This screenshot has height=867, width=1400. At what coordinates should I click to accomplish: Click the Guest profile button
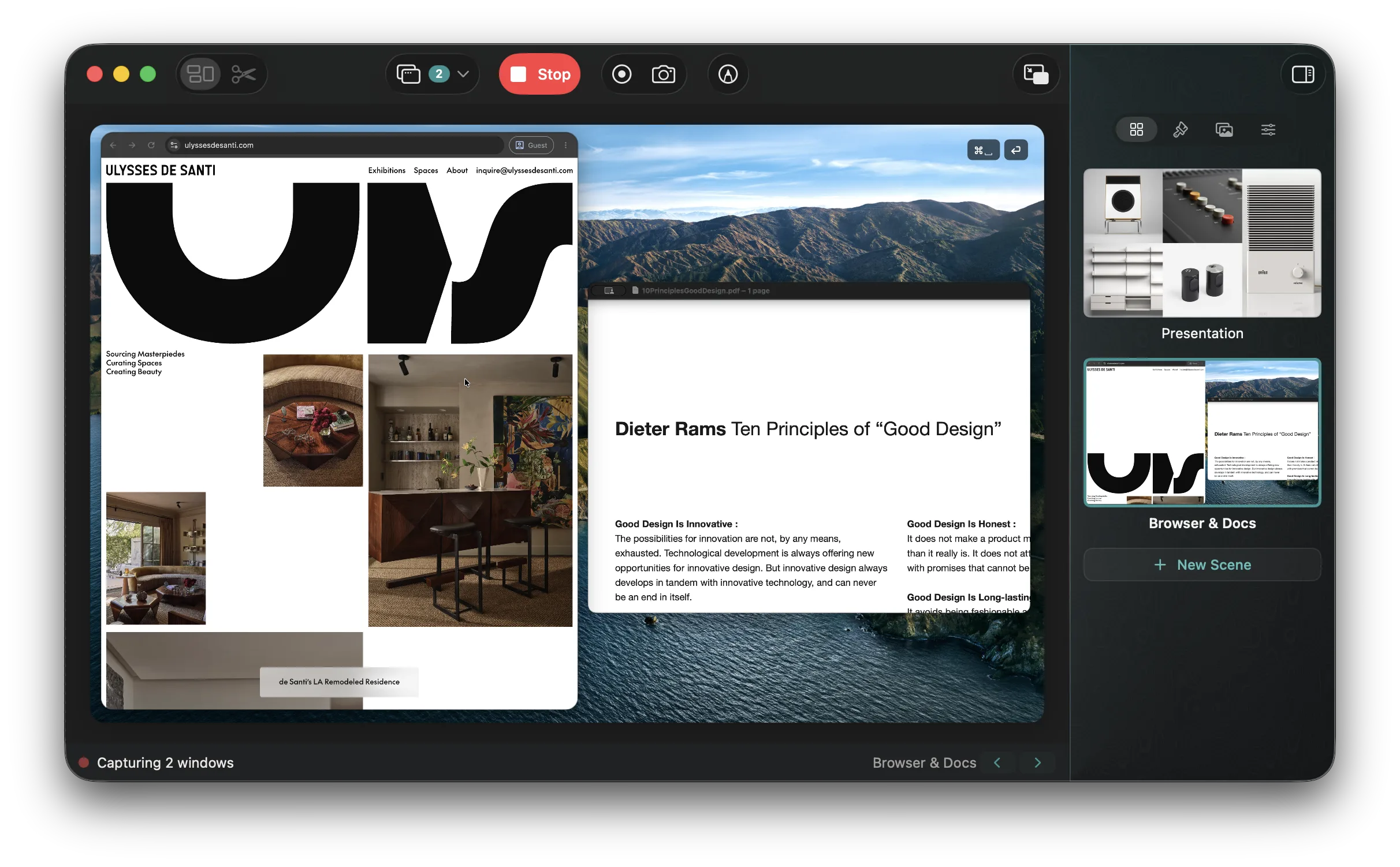coord(531,145)
